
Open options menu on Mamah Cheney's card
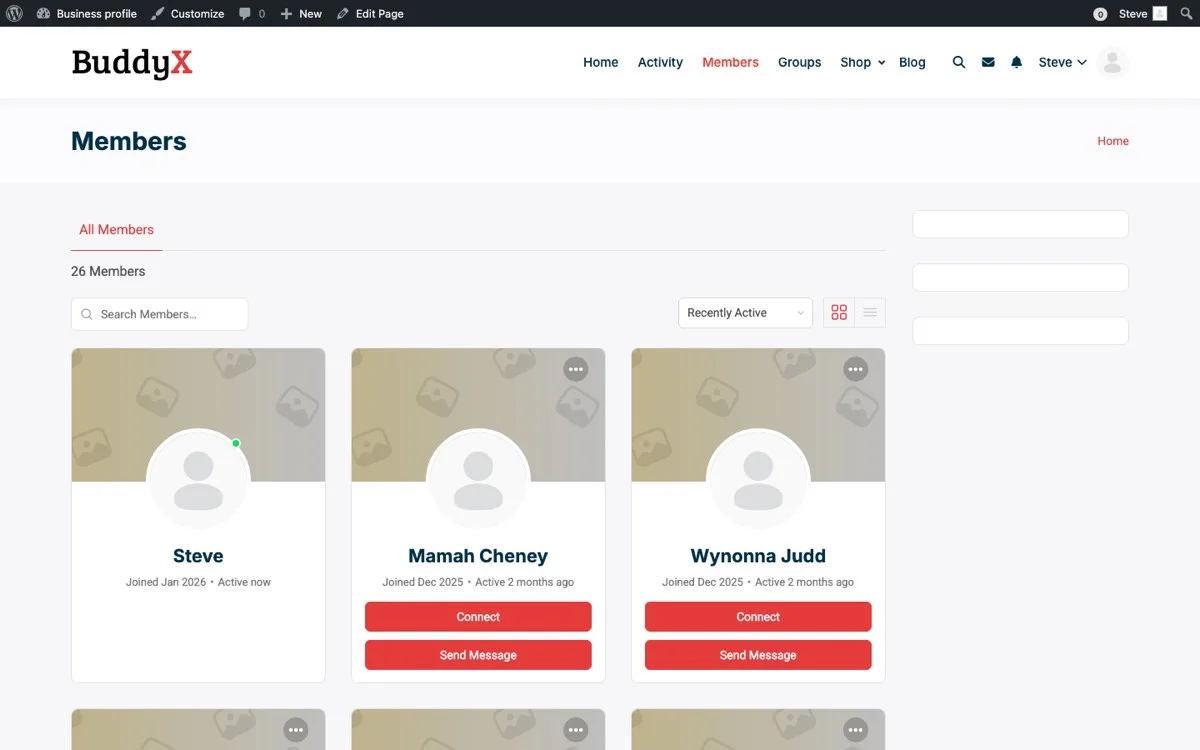576,369
